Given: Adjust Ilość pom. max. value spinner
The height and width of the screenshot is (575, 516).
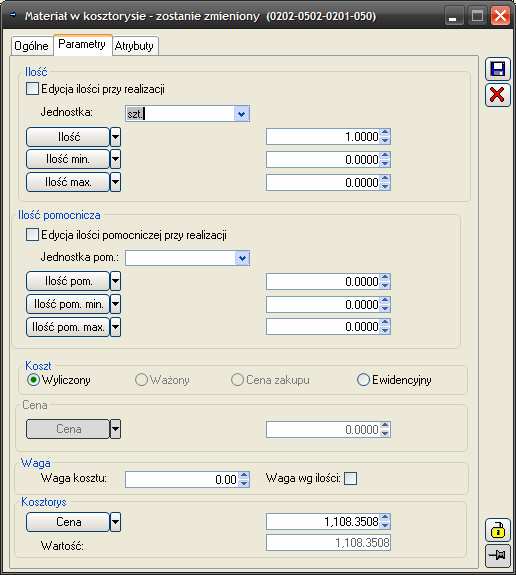Looking at the screenshot, I should point(385,327).
